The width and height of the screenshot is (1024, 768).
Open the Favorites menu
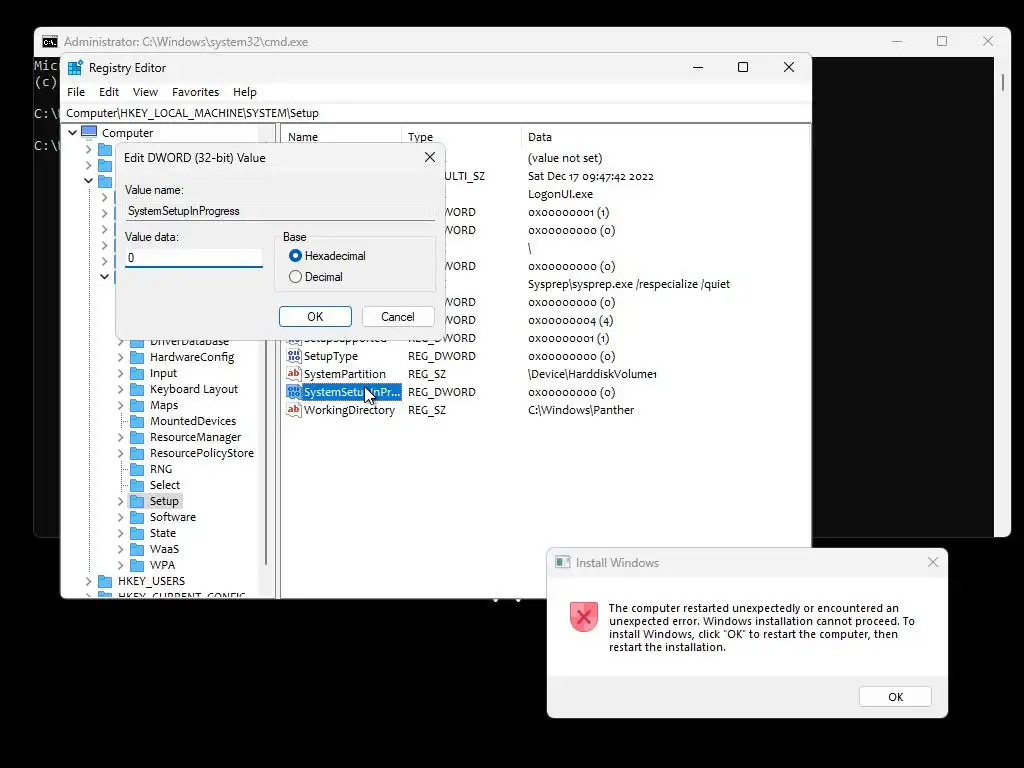(195, 92)
